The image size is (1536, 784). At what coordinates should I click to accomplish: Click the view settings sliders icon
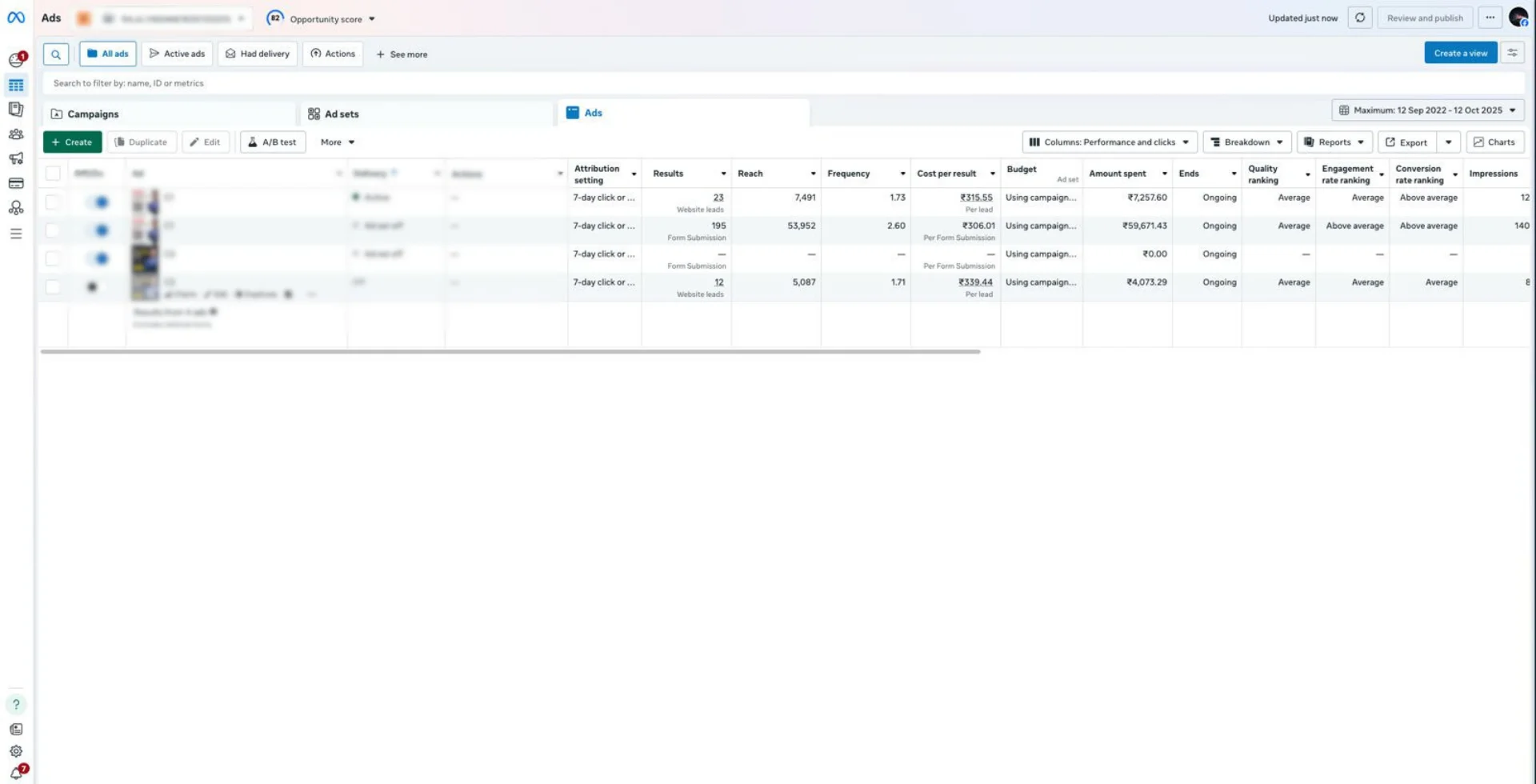pos(1512,53)
